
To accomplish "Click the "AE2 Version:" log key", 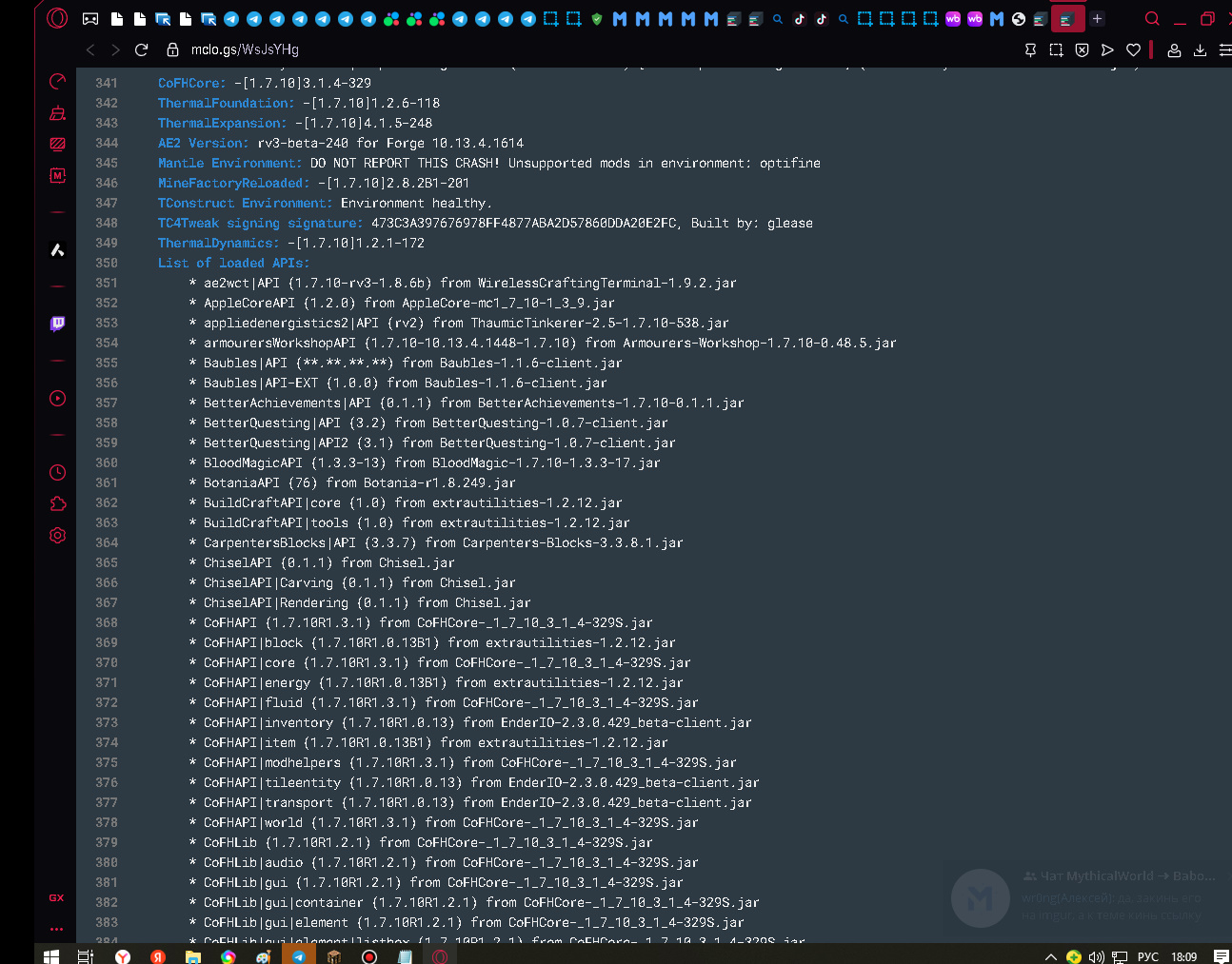I will (x=204, y=143).
